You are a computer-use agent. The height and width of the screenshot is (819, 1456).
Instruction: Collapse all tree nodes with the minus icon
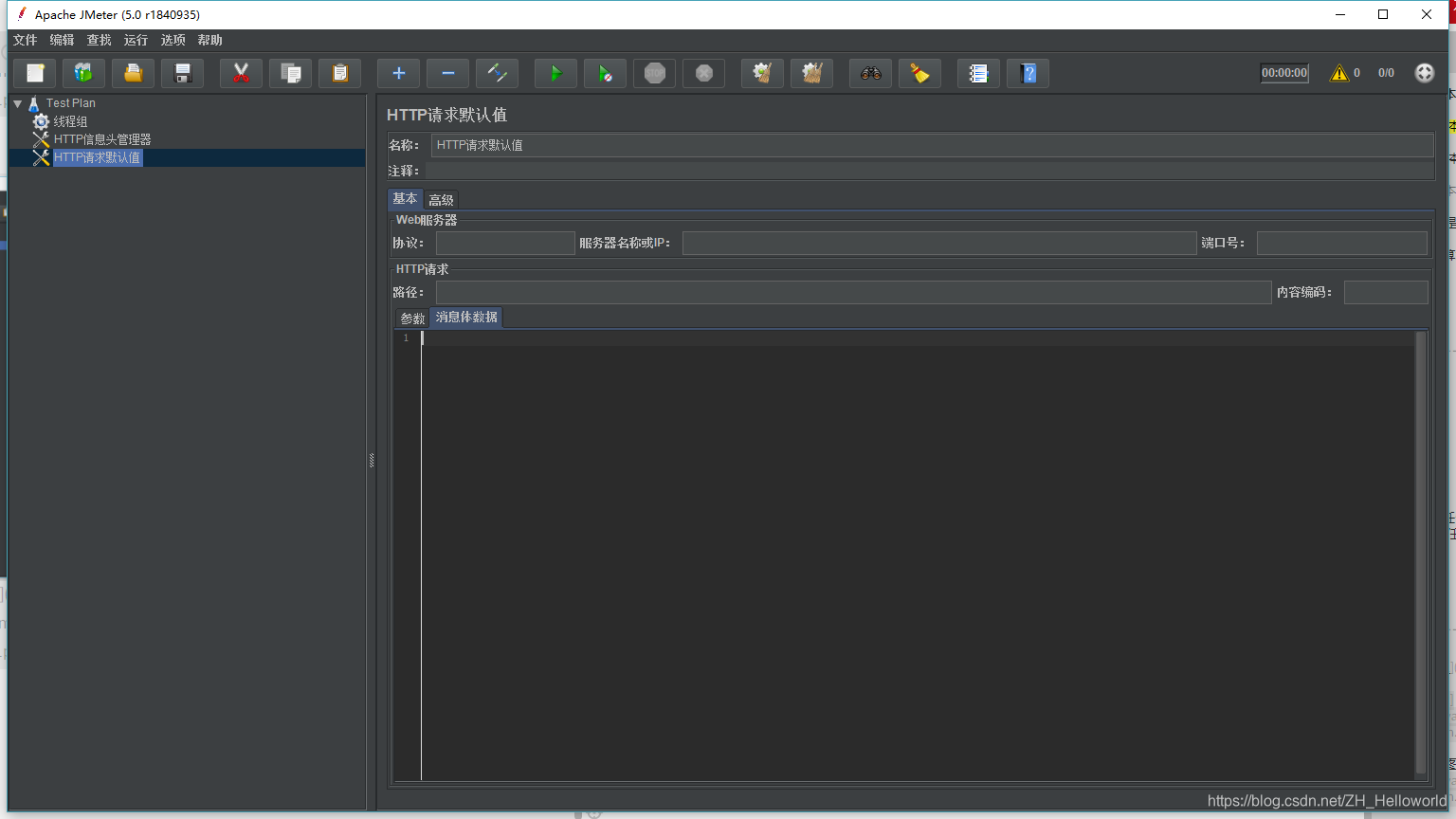click(x=447, y=73)
